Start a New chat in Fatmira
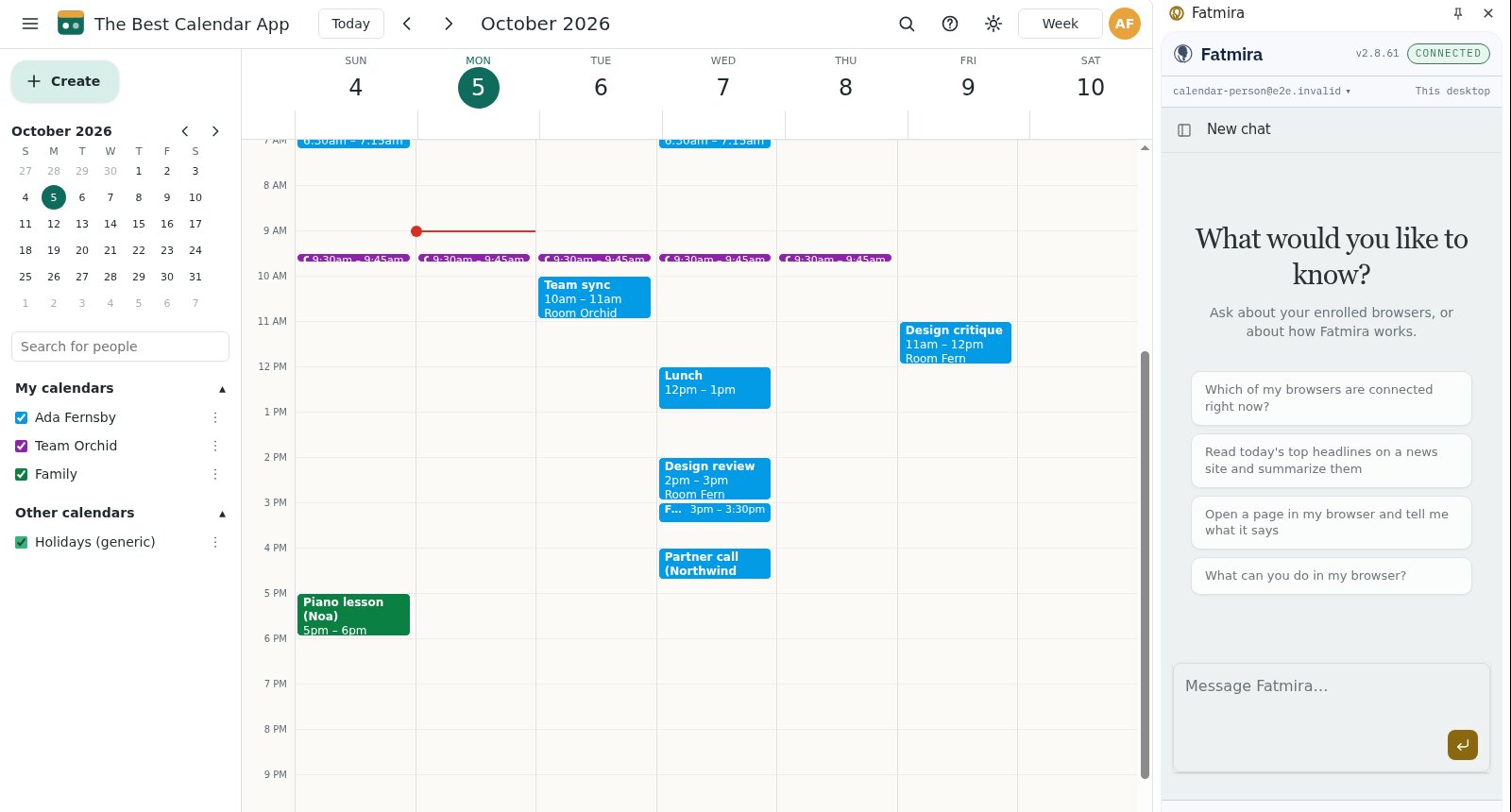This screenshot has height=812, width=1511. tap(1238, 129)
